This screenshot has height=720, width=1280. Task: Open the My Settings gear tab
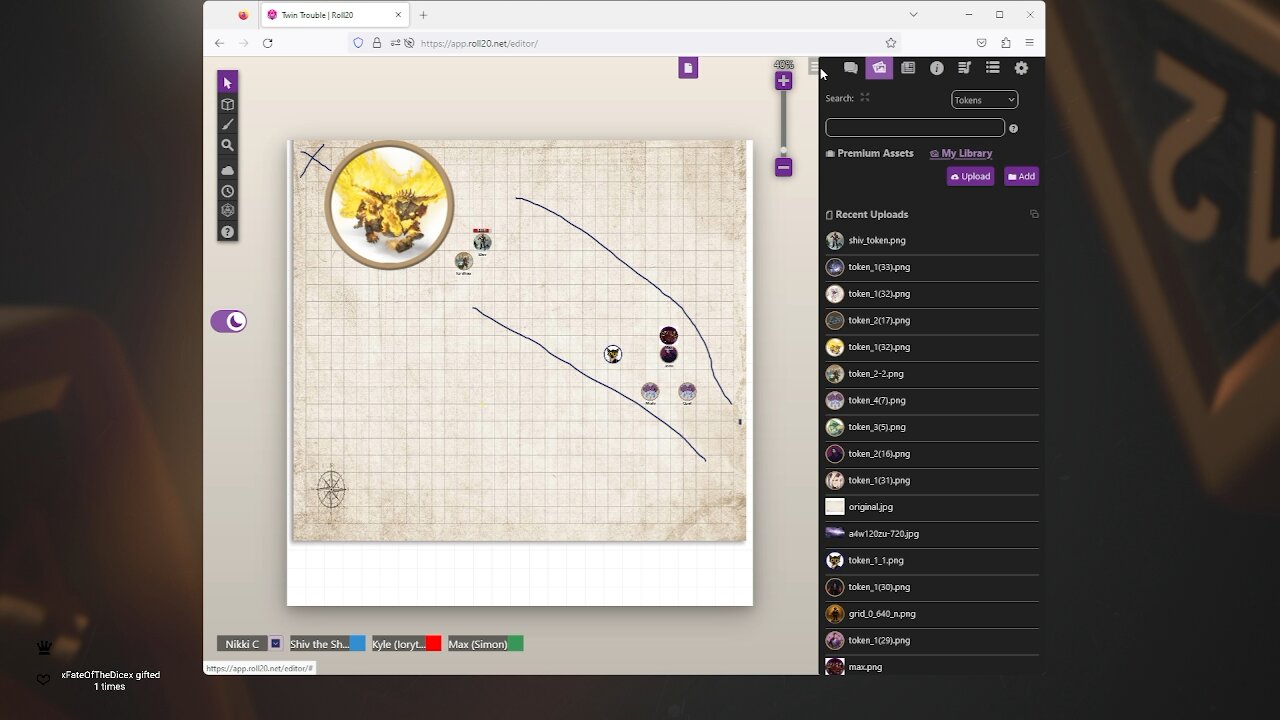[1021, 68]
